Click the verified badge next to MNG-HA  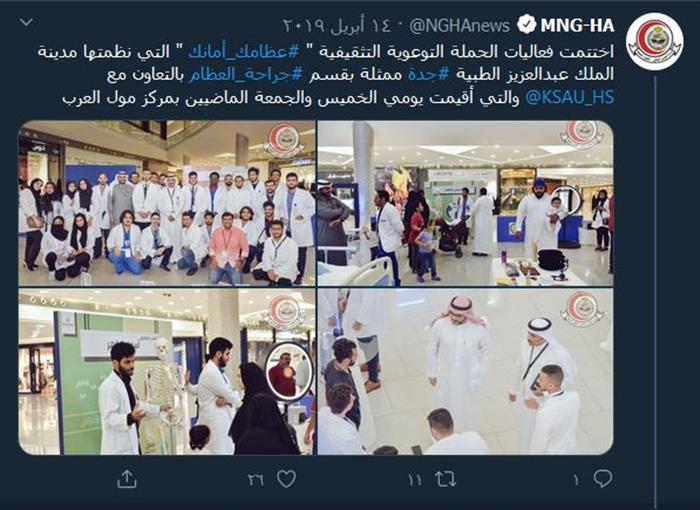pyautogui.click(x=526, y=24)
